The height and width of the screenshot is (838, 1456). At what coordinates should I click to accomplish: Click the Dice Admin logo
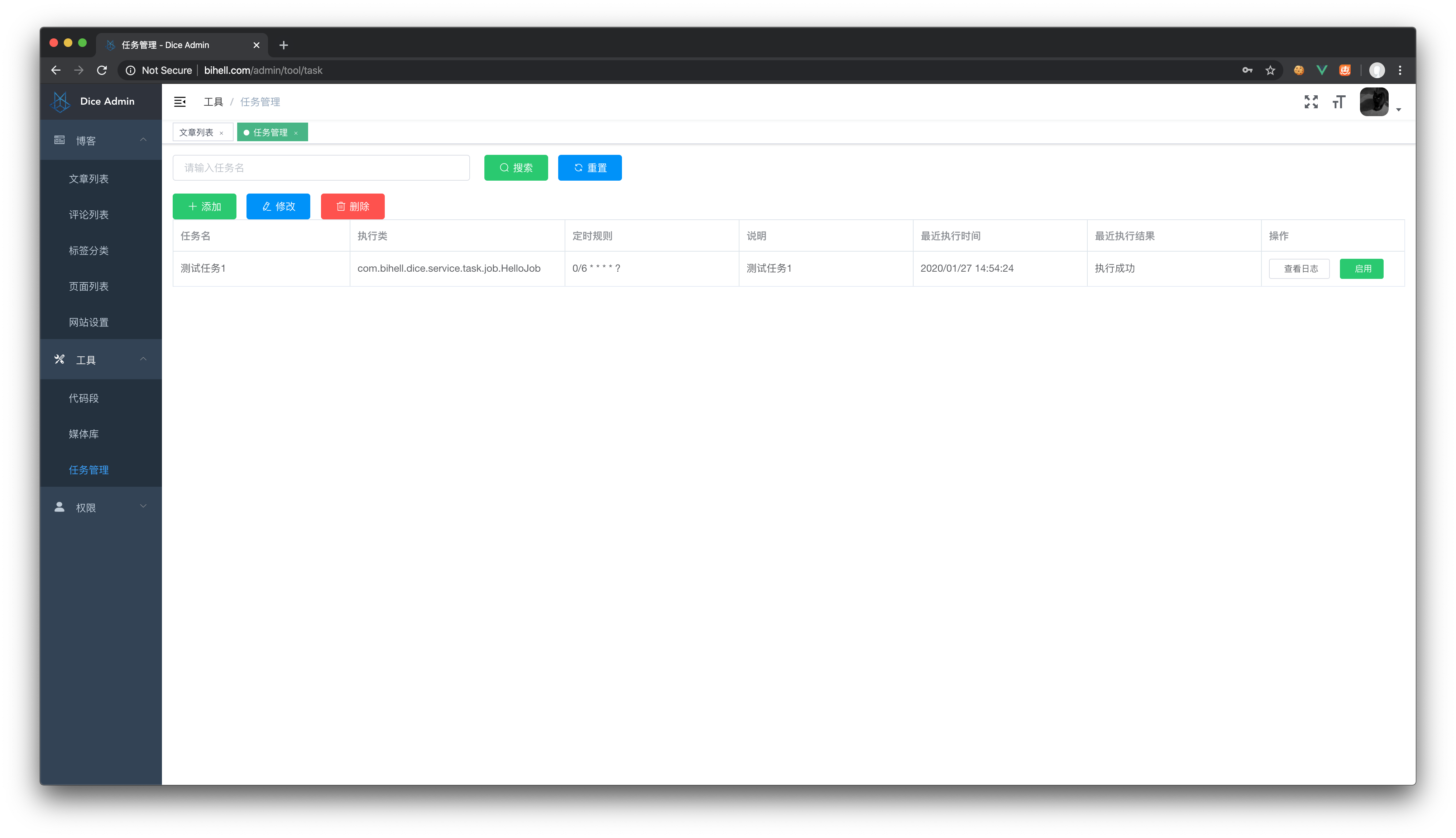[61, 101]
